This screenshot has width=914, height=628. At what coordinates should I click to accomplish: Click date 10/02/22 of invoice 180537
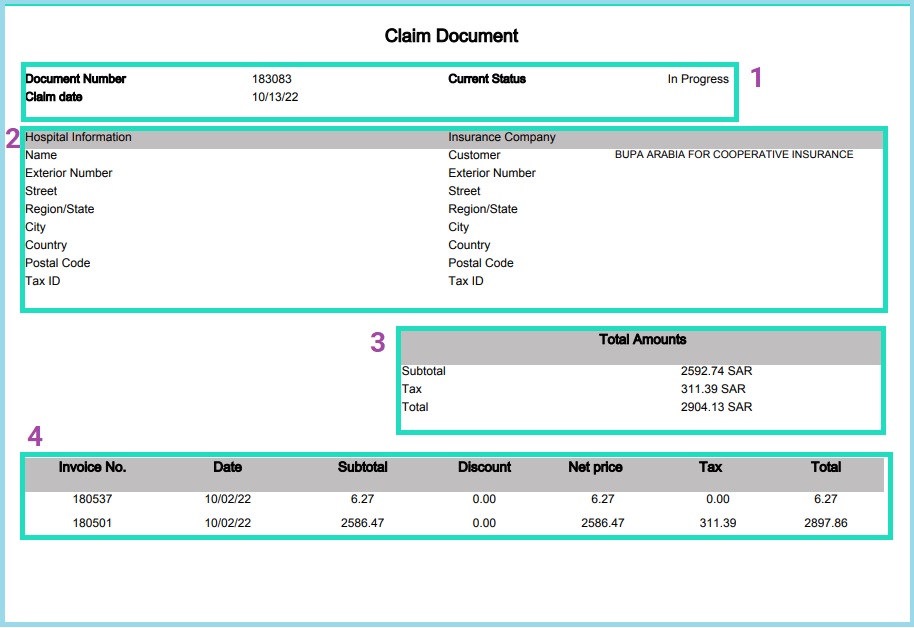(227, 499)
